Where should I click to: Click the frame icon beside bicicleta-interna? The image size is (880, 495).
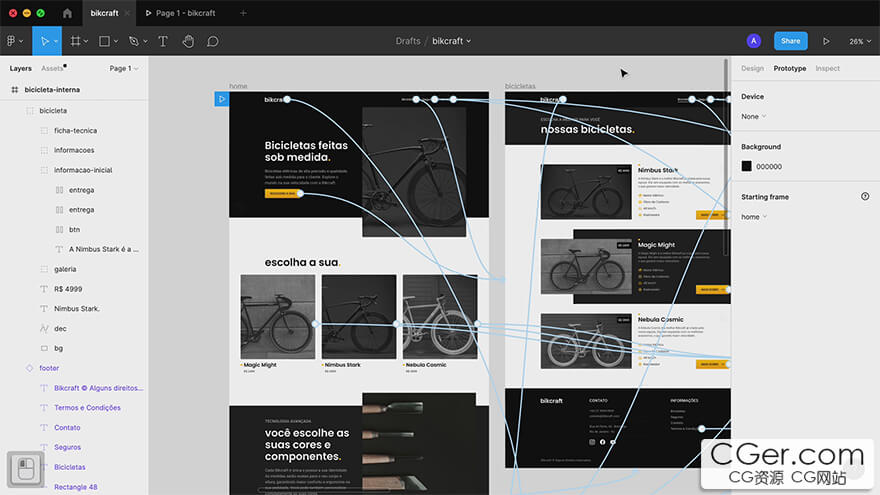[15, 90]
